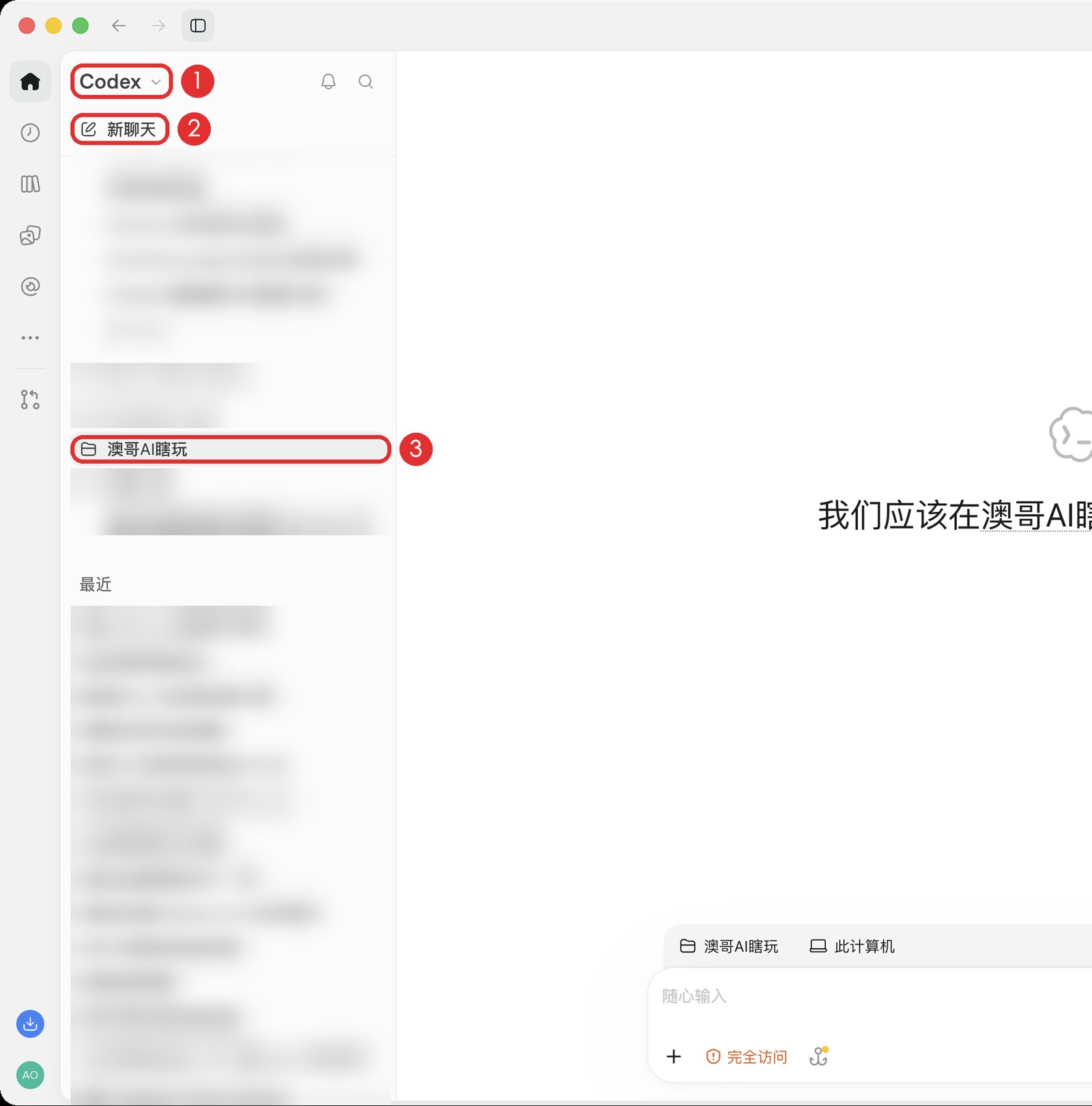Viewport: 1092px width, 1106px height.
Task: Select the 澳哥AI瞎玩 project chip above composer
Action: point(729,946)
